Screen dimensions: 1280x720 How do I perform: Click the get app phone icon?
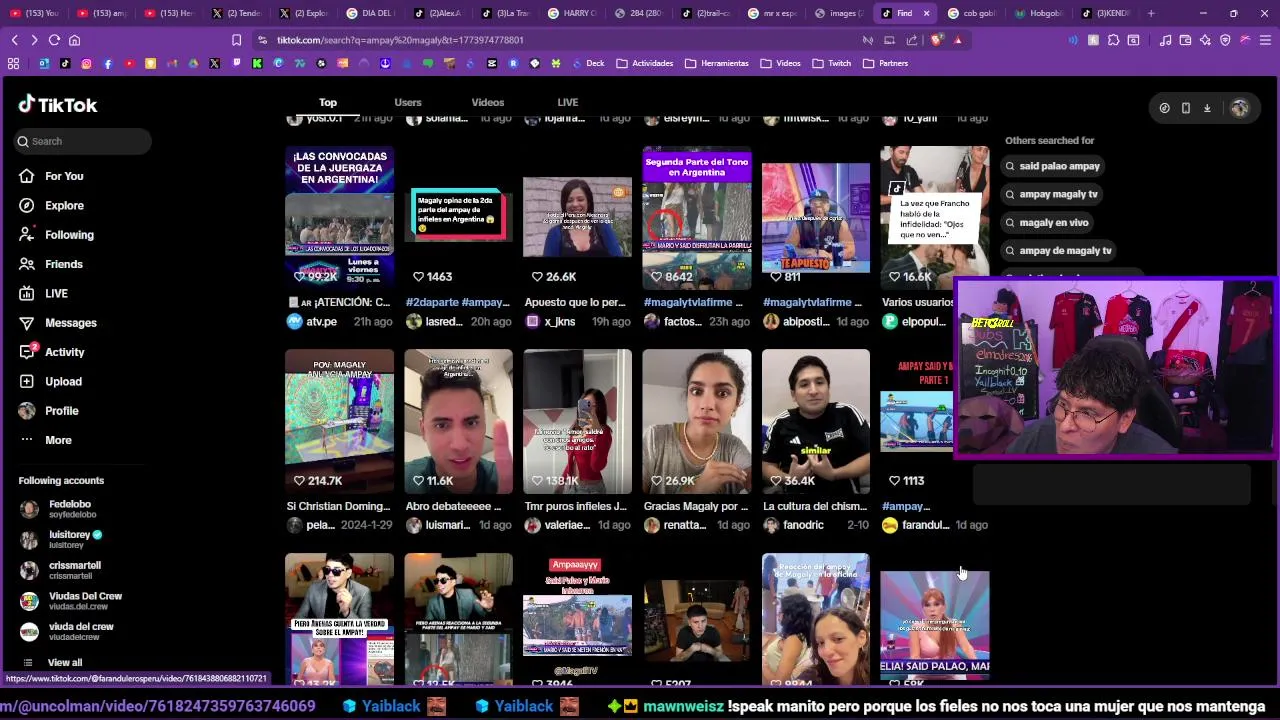coord(1186,108)
